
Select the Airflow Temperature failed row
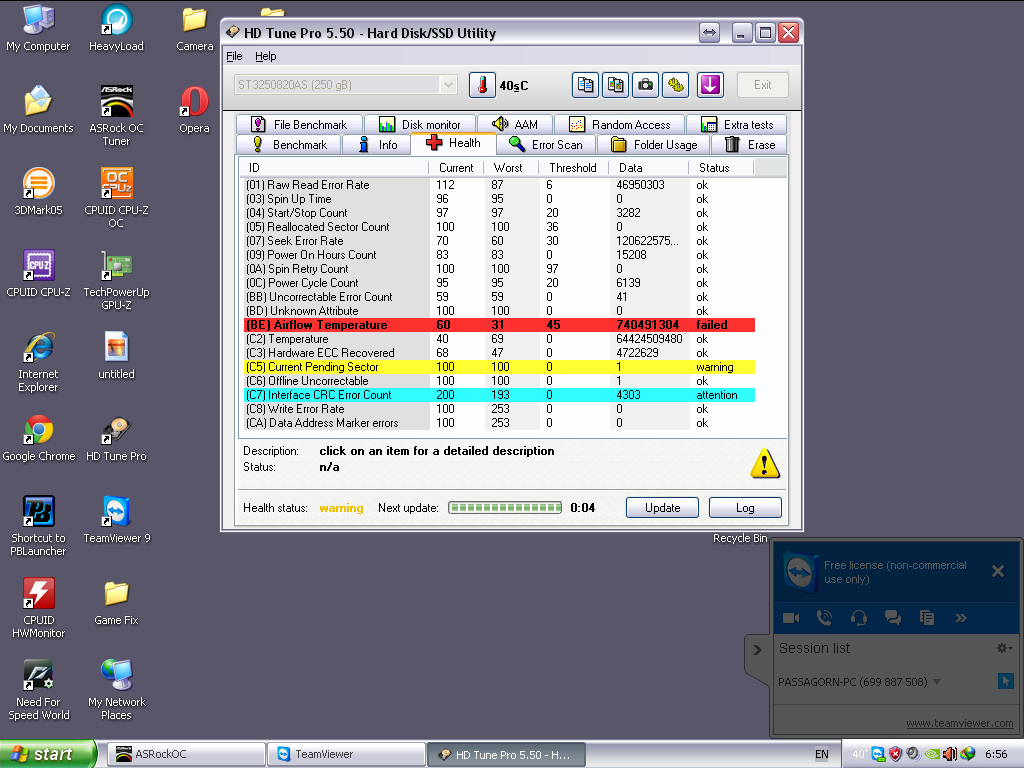click(500, 325)
